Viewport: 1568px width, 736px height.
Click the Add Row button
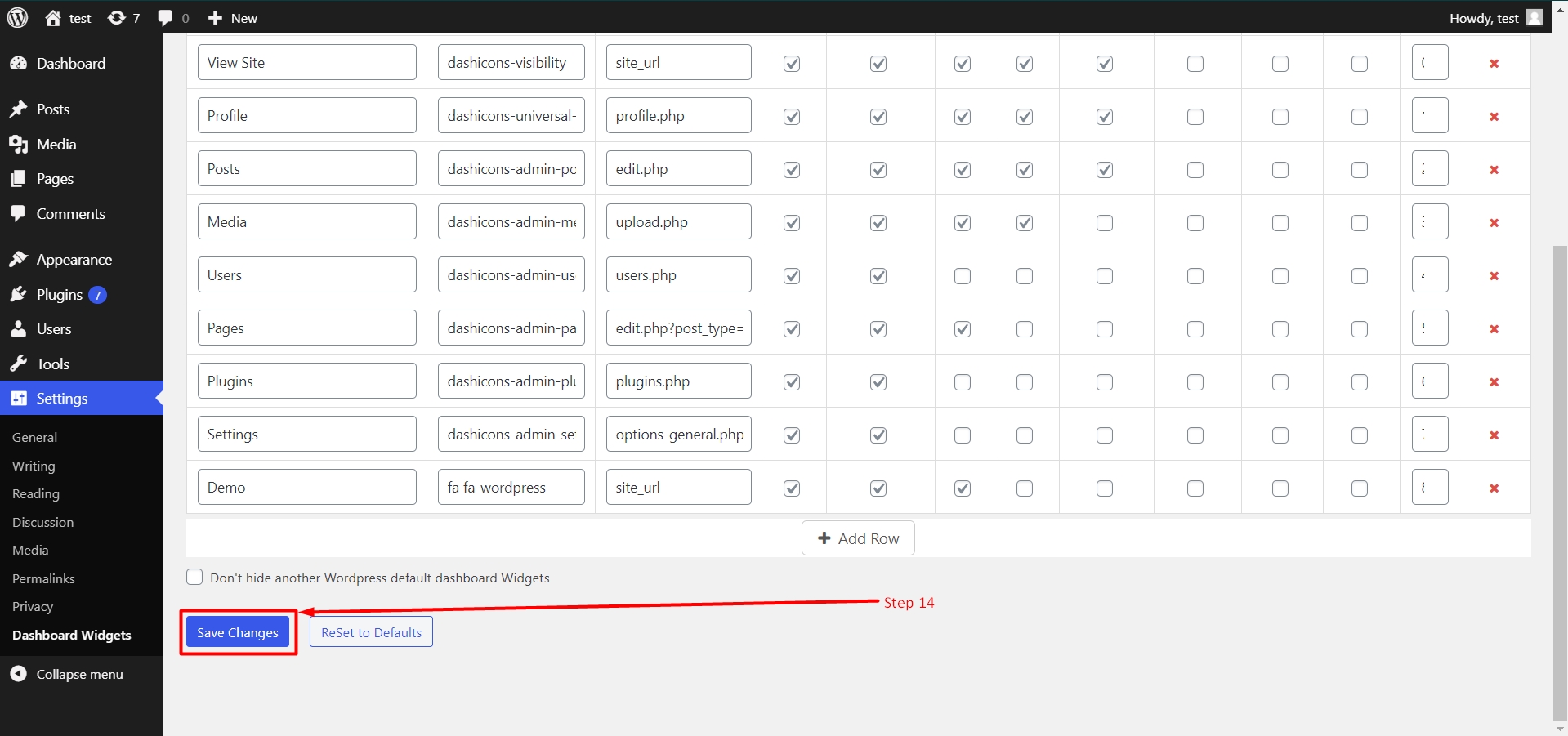858,538
